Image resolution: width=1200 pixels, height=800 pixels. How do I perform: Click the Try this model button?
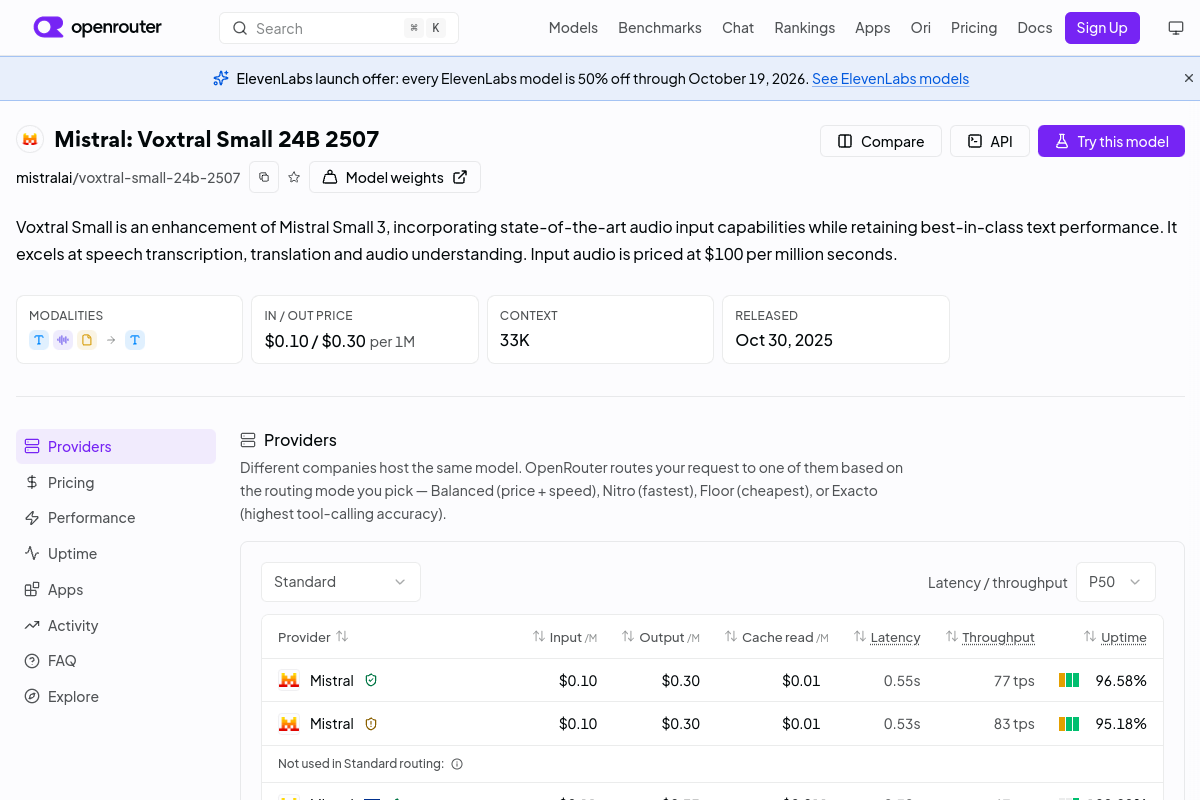(1111, 141)
